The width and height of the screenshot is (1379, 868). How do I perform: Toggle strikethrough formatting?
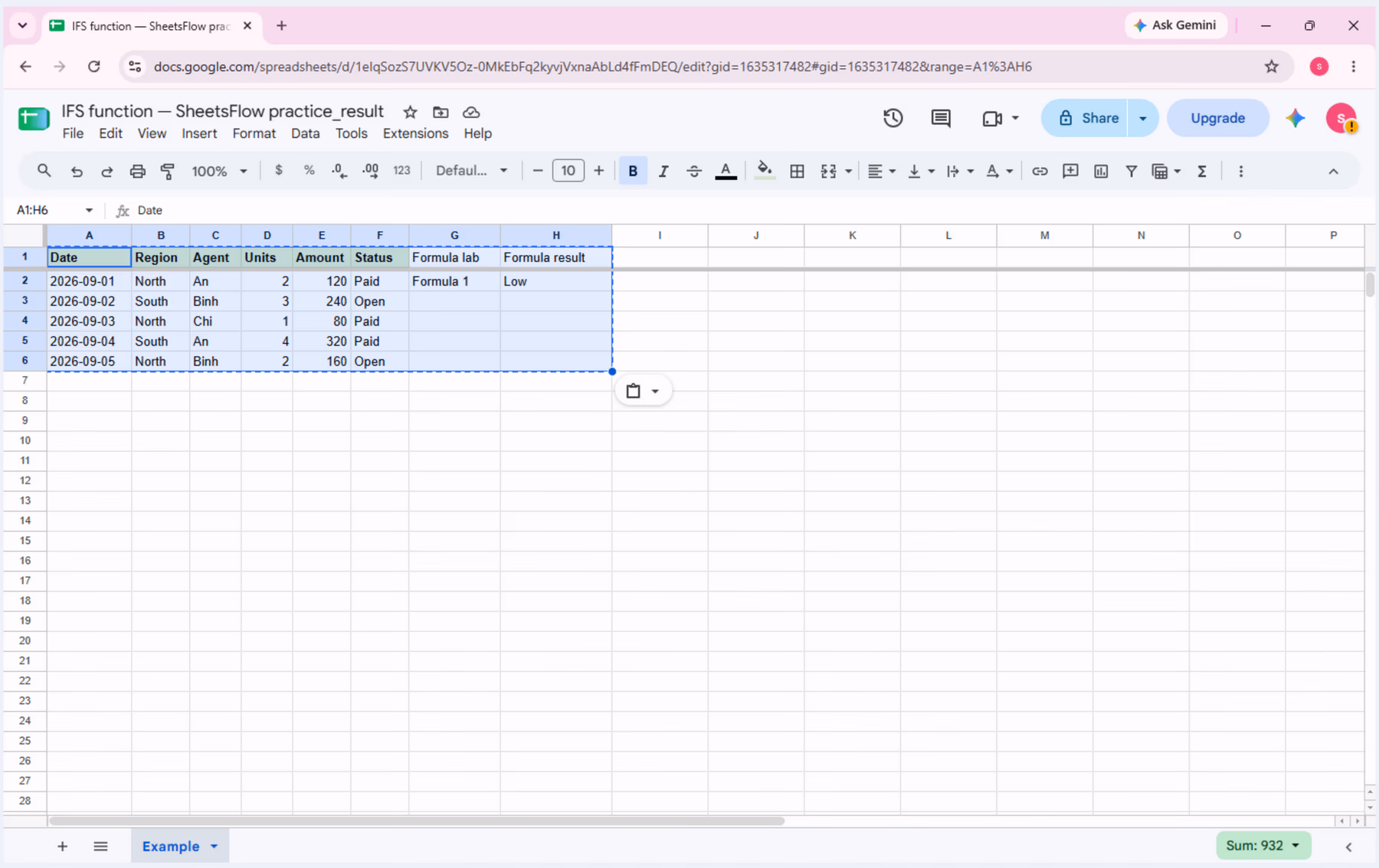pyautogui.click(x=694, y=171)
